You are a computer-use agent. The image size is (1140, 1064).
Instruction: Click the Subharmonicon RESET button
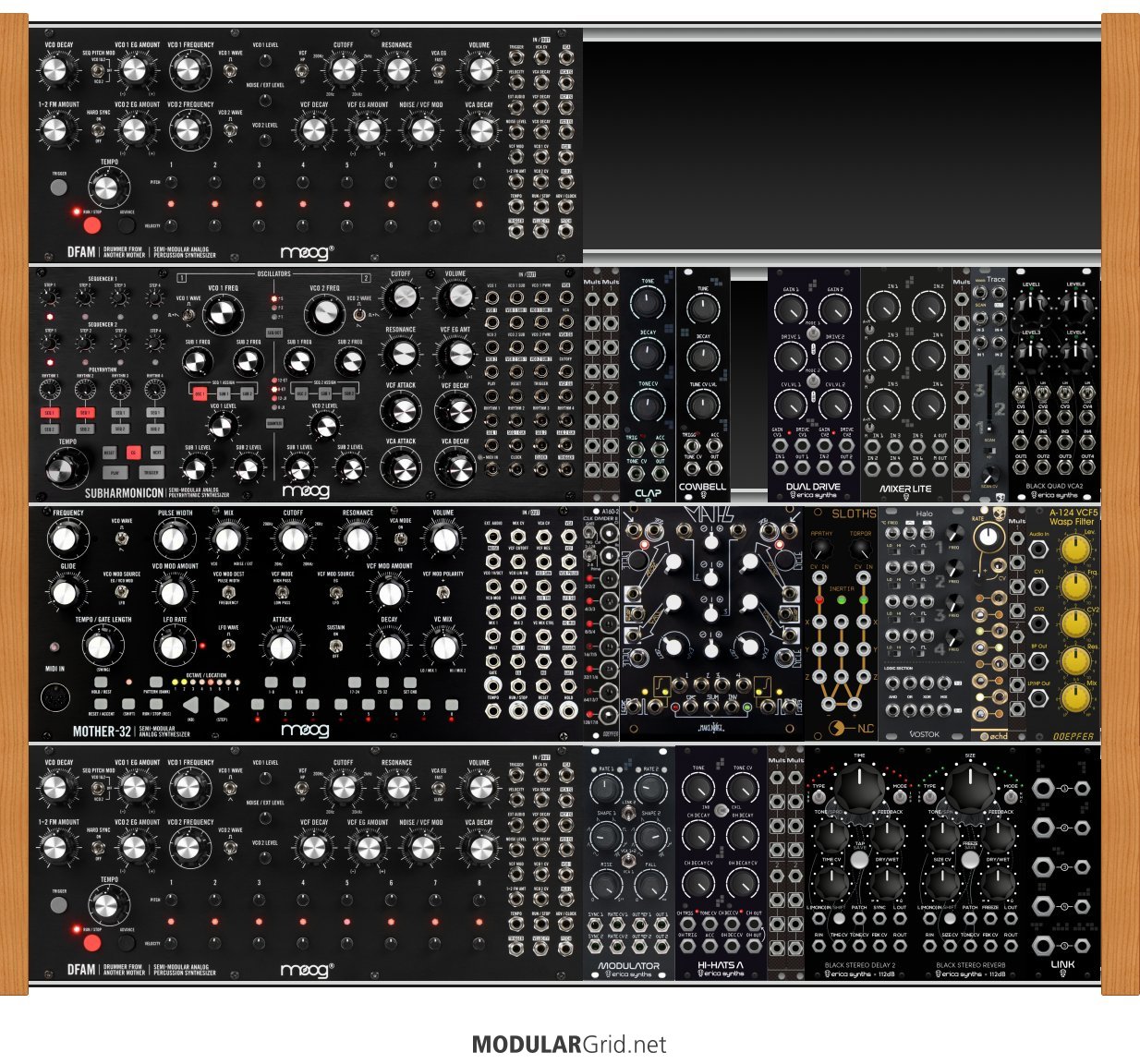(110, 453)
